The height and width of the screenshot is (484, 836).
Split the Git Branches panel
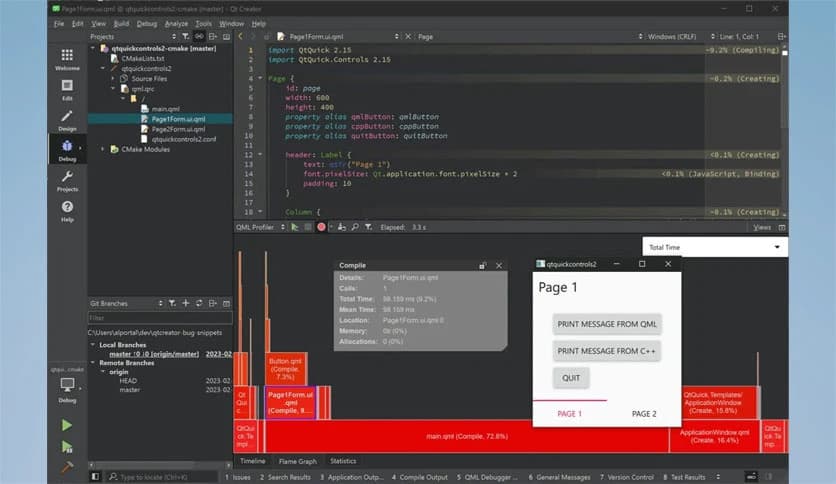(213, 303)
